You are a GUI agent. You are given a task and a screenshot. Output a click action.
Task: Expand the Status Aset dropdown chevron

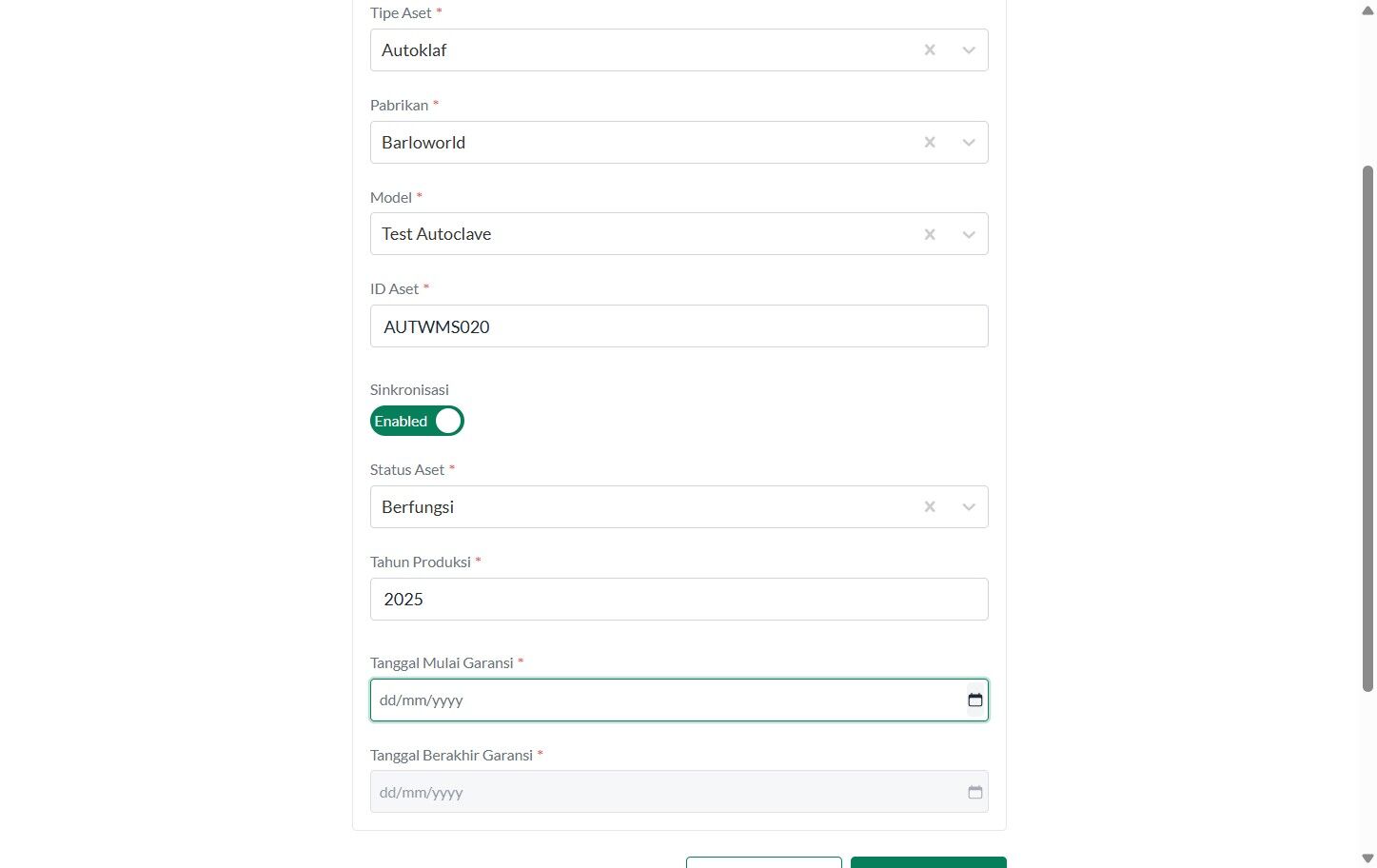click(969, 507)
